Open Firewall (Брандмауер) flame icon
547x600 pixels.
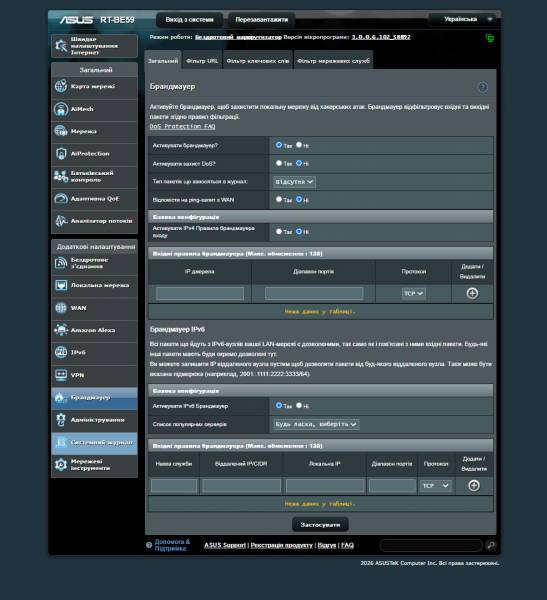[59, 397]
